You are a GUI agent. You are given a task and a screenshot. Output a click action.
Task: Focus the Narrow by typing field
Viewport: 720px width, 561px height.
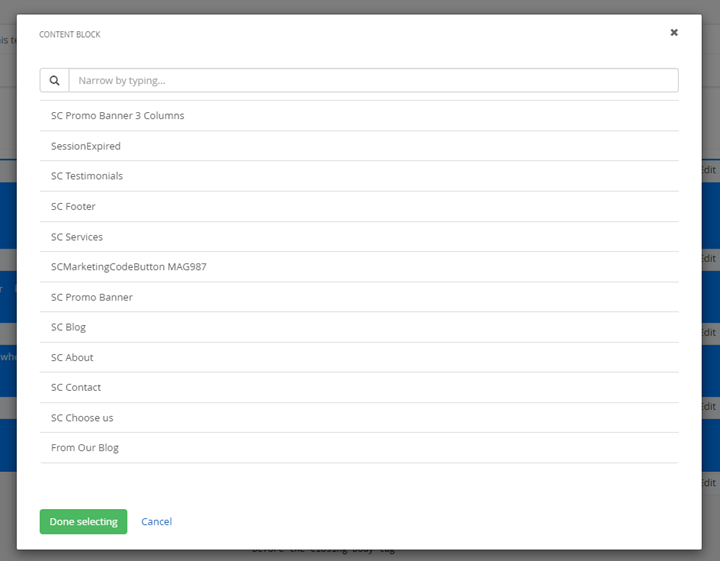coord(373,80)
